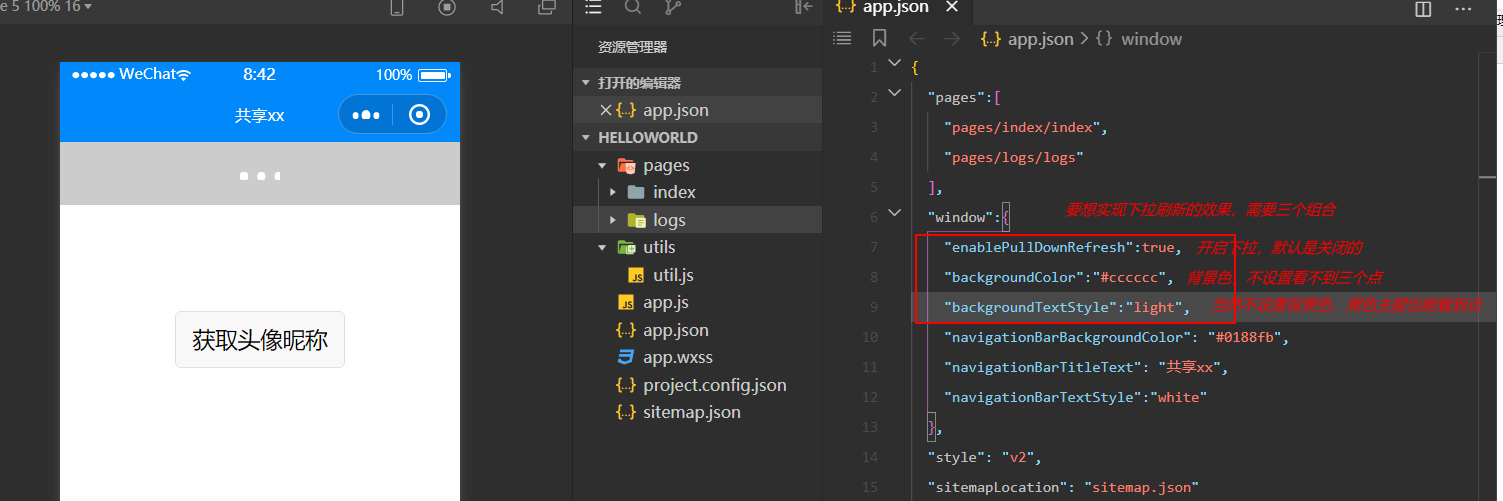The height and width of the screenshot is (501, 1503).
Task: Open the source control branch icon
Action: [673, 7]
